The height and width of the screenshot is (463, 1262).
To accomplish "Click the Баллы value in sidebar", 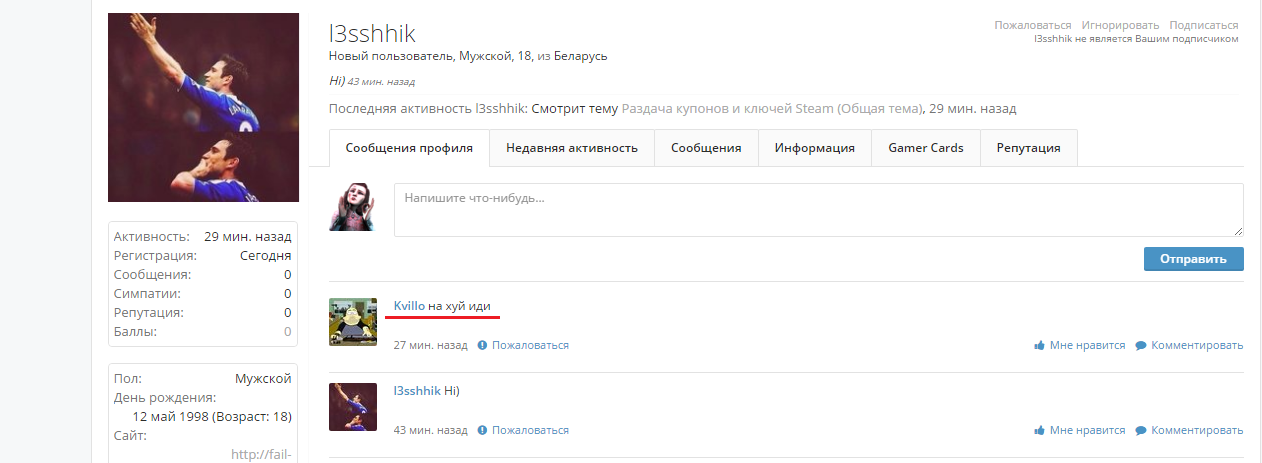I will [288, 331].
